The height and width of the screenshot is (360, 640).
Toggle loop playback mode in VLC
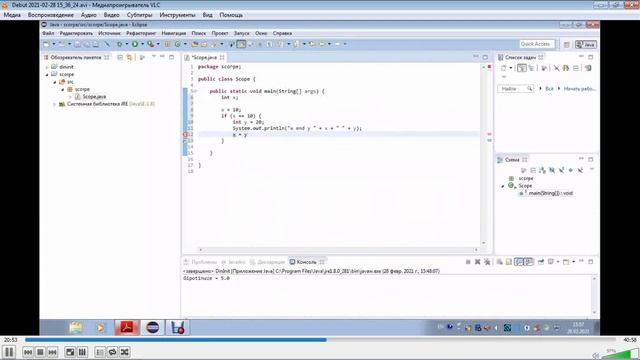pos(112,352)
